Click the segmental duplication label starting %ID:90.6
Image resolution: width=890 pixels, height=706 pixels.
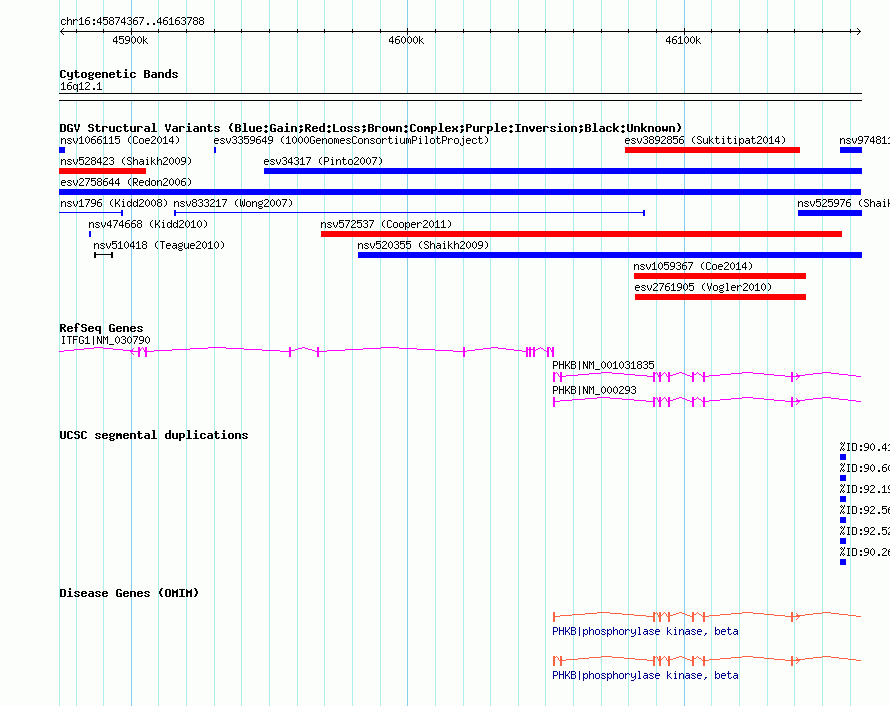(x=864, y=468)
